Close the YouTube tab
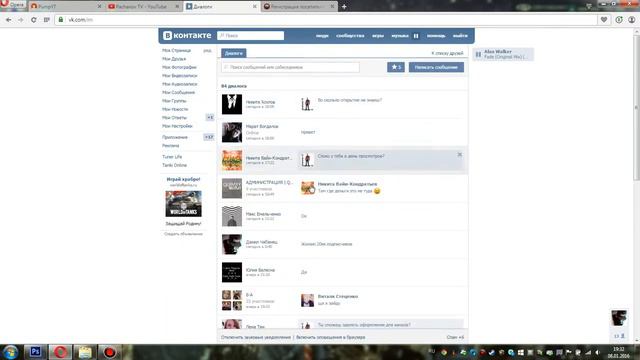640x360 pixels. point(177,7)
